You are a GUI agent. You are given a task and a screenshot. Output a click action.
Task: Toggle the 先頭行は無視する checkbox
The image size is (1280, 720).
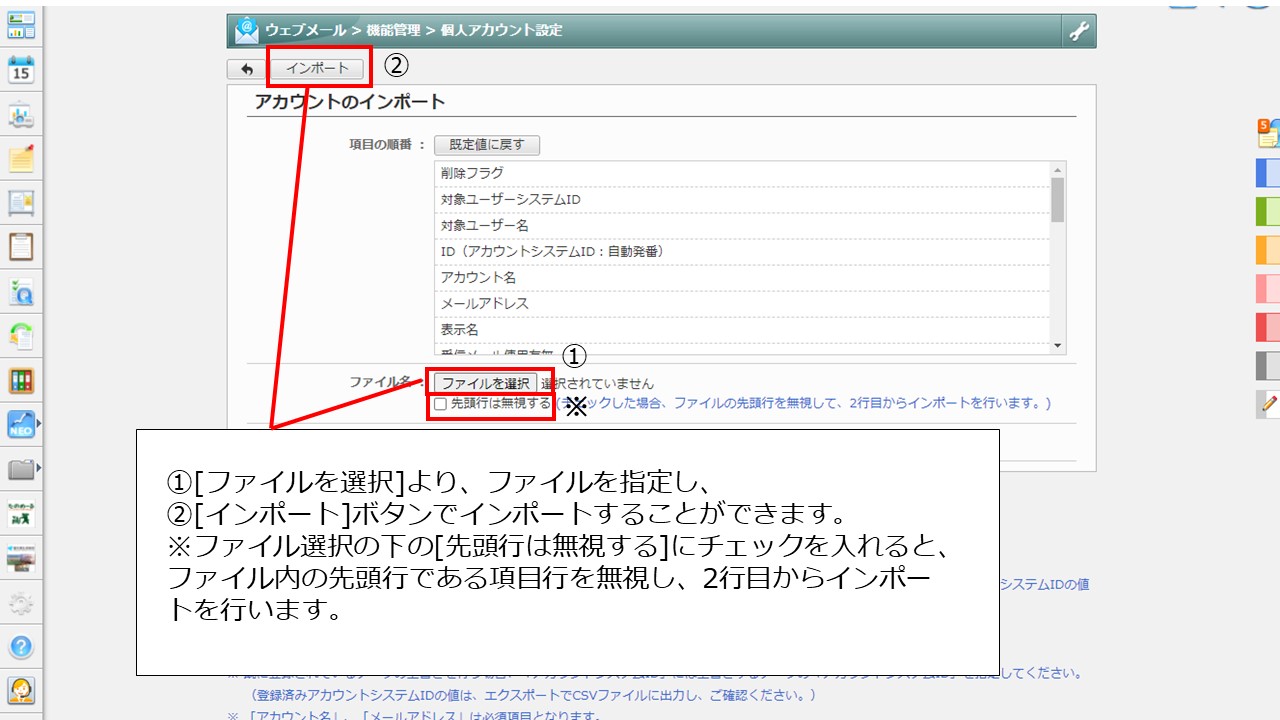coord(441,404)
